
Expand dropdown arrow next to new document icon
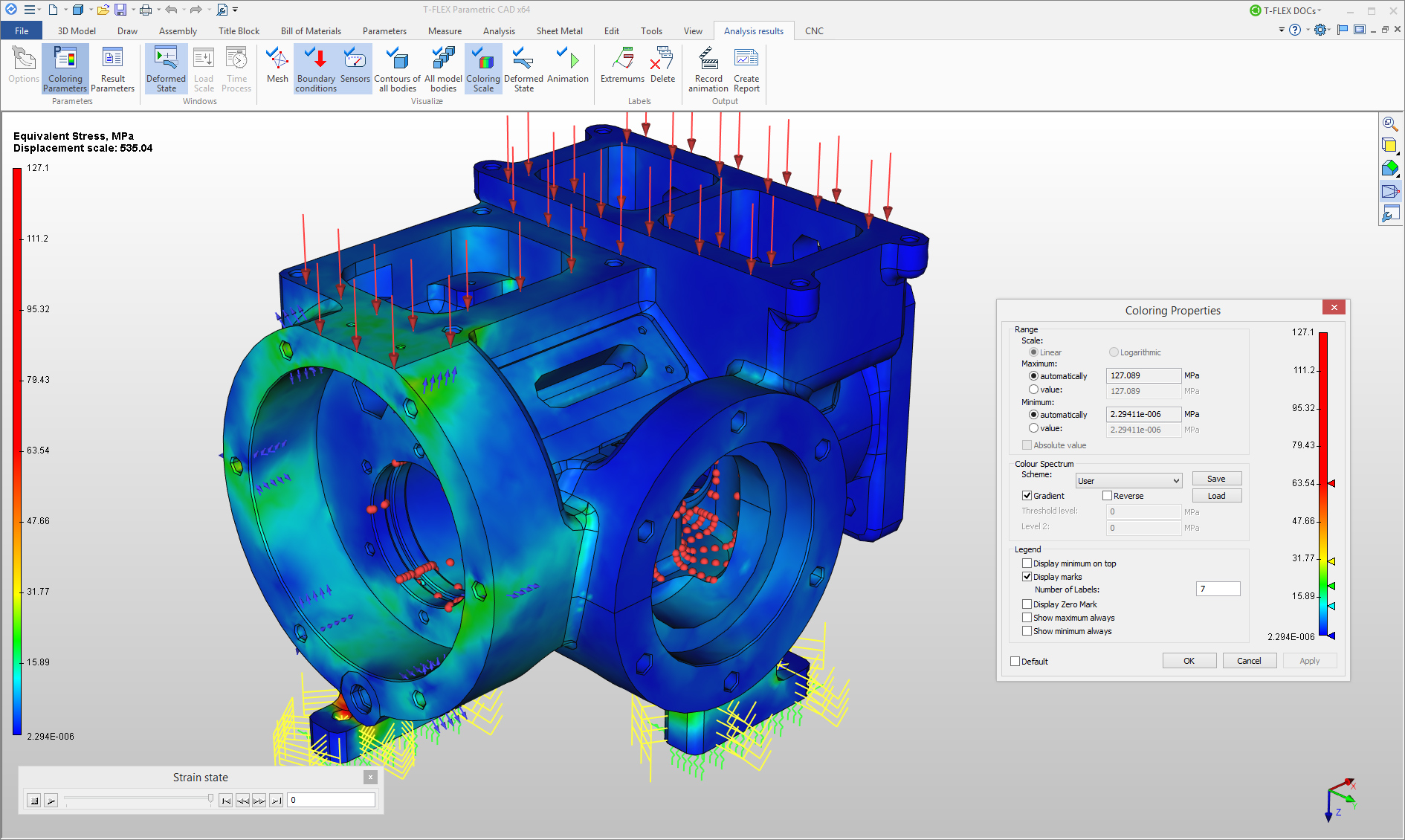(65, 10)
